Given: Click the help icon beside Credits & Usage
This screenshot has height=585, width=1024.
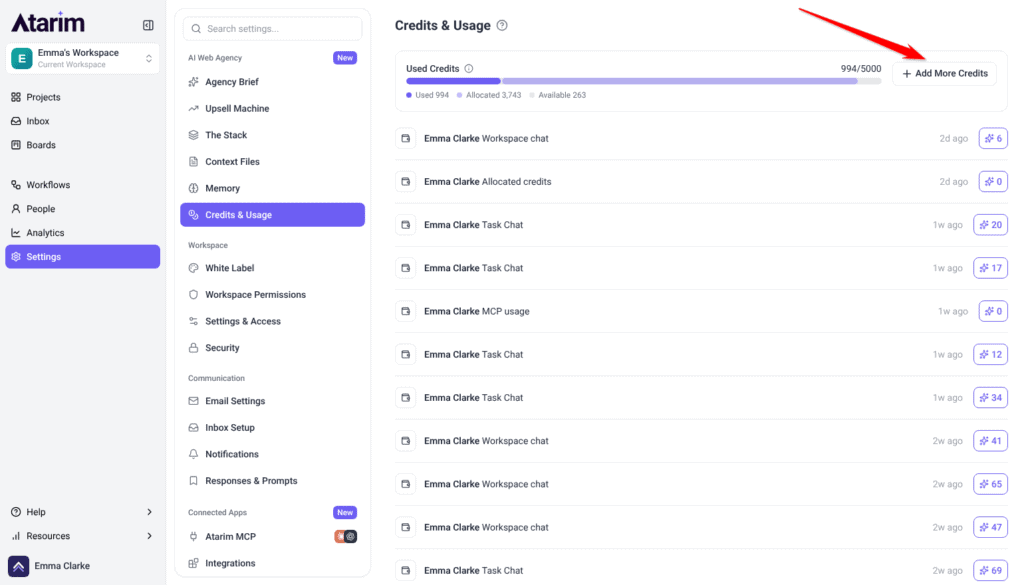Looking at the screenshot, I should click(502, 25).
